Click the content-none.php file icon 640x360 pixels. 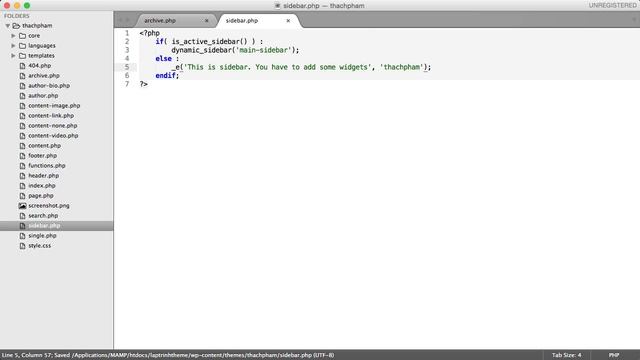pyautogui.click(x=22, y=126)
